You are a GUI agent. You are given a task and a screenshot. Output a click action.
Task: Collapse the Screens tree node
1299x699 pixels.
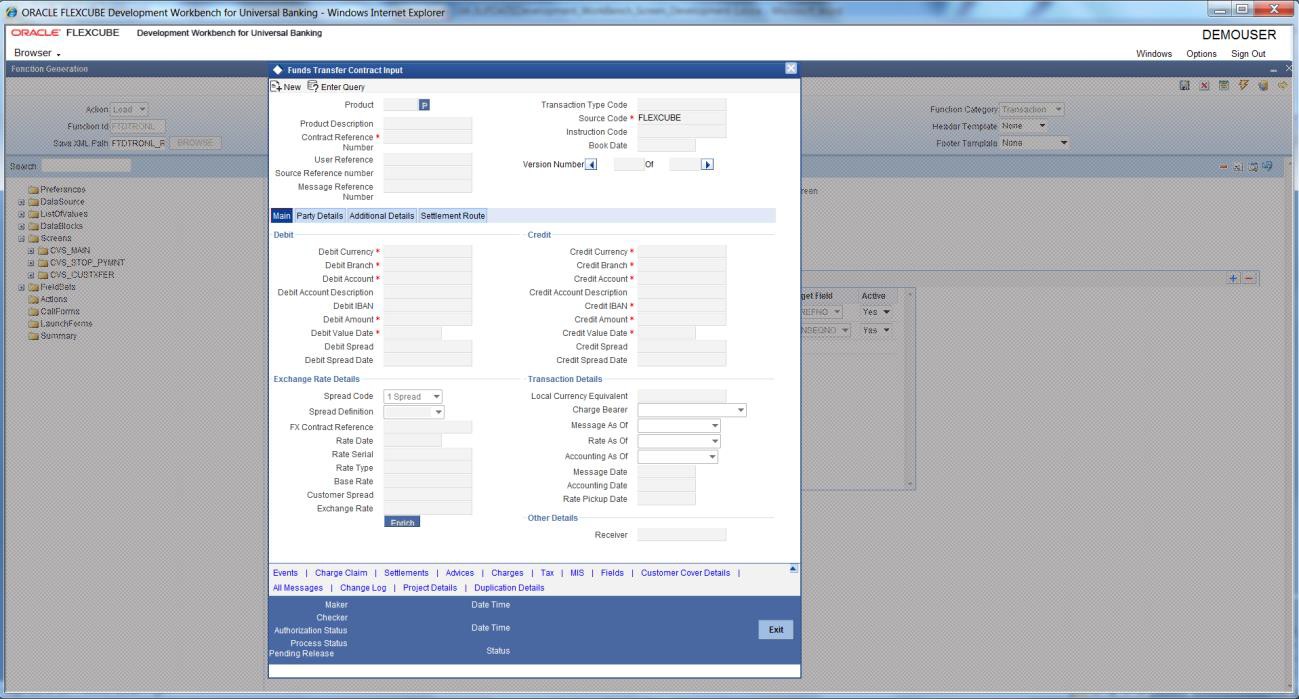[22, 239]
